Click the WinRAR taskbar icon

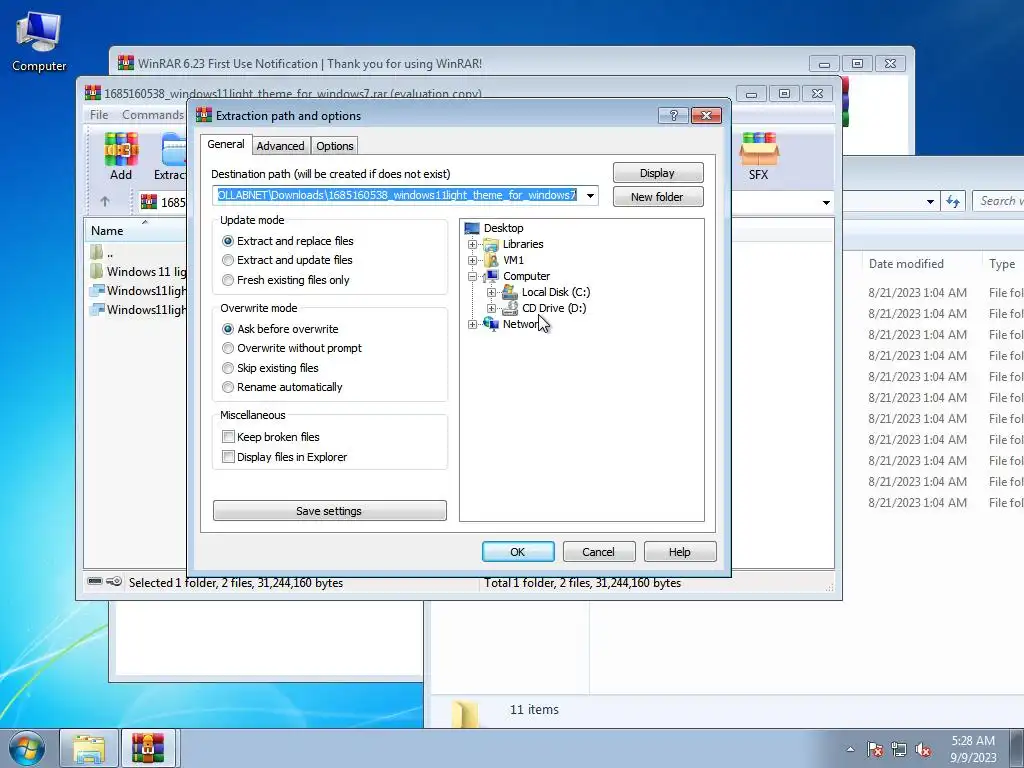149,748
